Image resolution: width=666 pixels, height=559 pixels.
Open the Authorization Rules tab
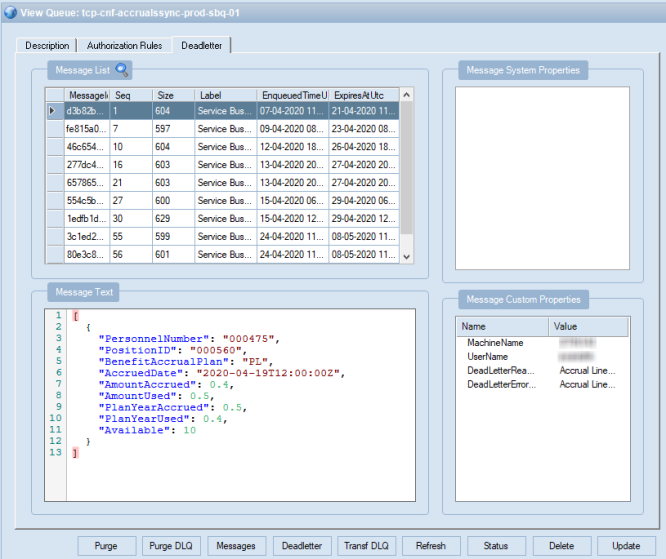(125, 46)
